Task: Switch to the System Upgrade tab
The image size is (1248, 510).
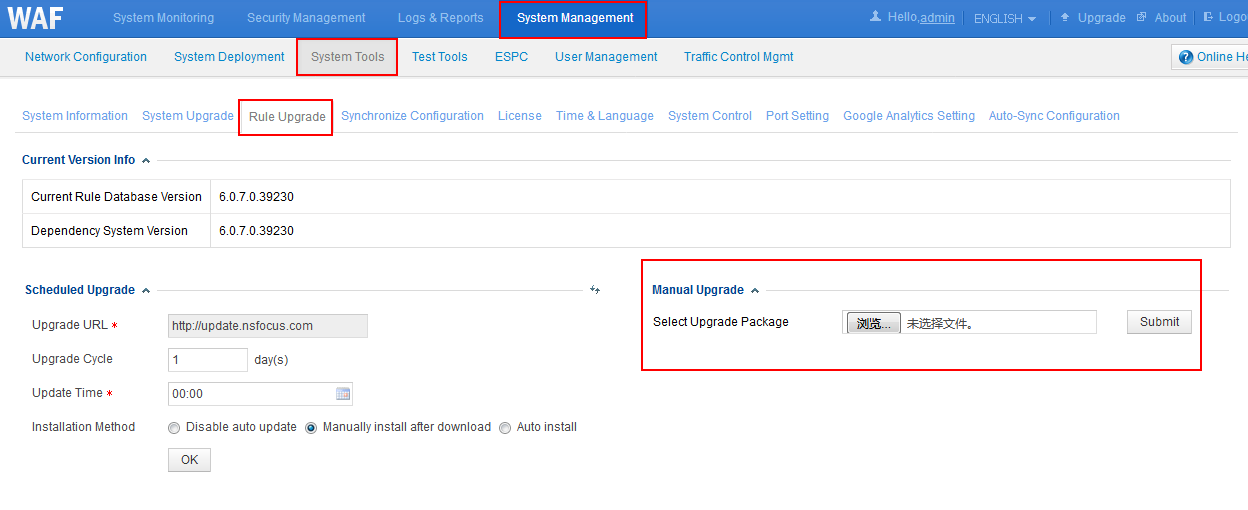Action: 187,116
